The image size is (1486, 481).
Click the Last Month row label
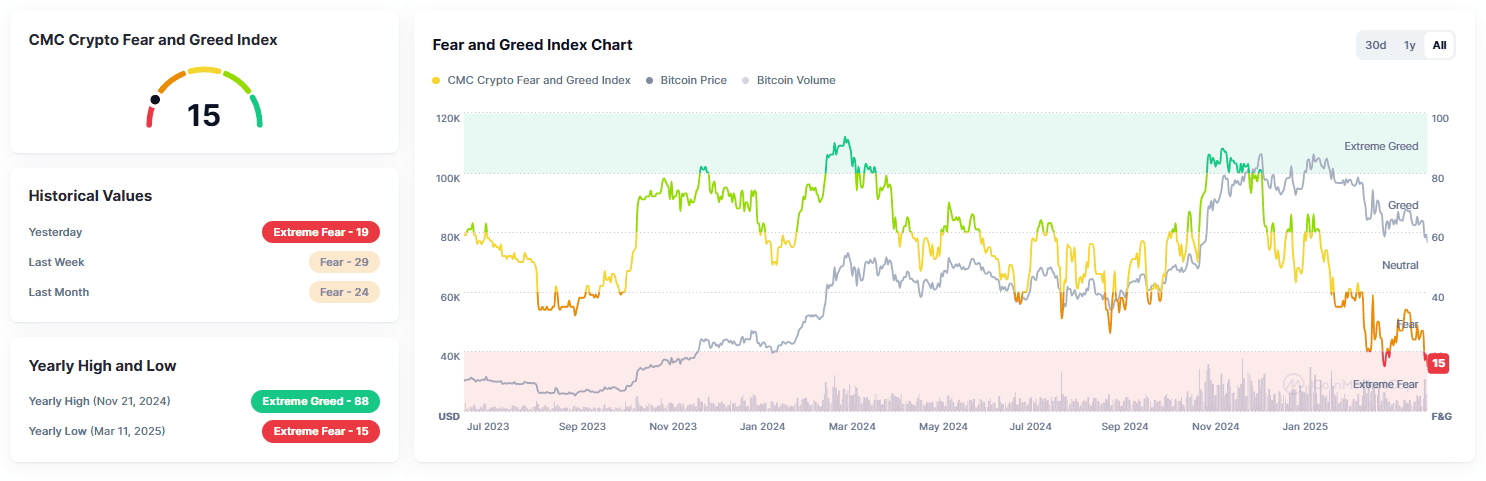[58, 292]
